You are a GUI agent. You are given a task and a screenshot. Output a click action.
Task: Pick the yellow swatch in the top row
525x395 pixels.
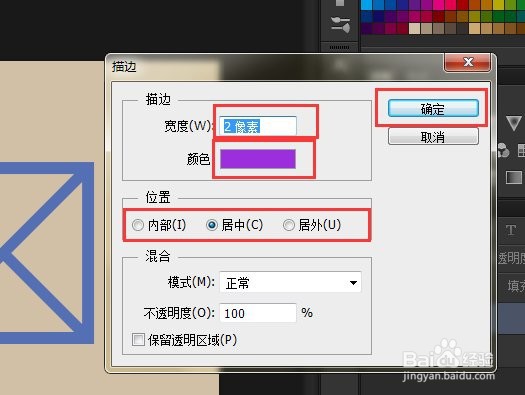tap(498, 5)
